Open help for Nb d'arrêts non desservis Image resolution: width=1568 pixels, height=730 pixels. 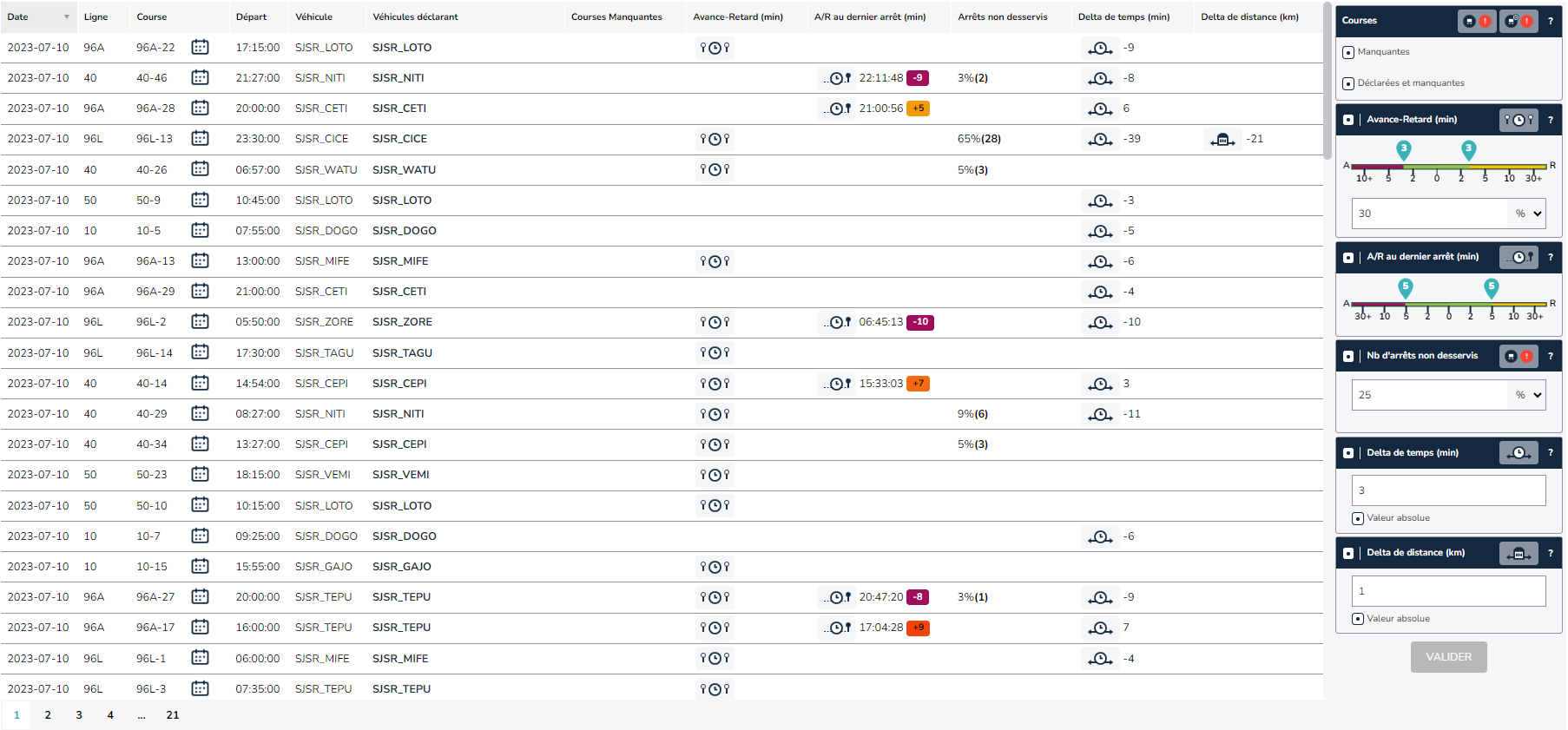tap(1551, 356)
